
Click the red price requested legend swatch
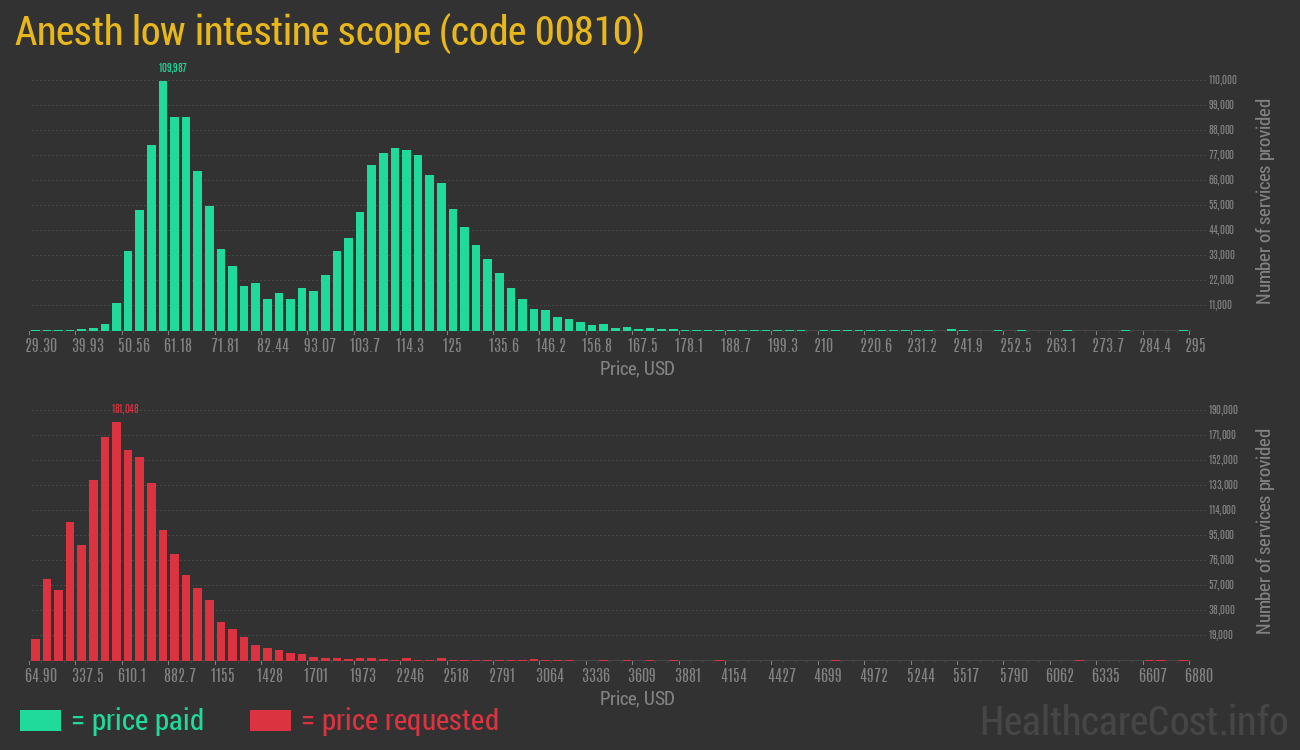(270, 720)
